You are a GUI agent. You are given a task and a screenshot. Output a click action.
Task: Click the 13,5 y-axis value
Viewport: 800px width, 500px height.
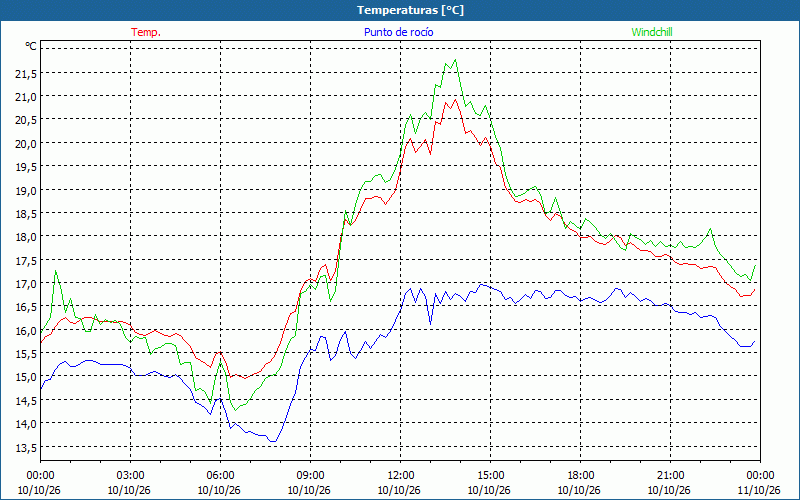coord(26,447)
